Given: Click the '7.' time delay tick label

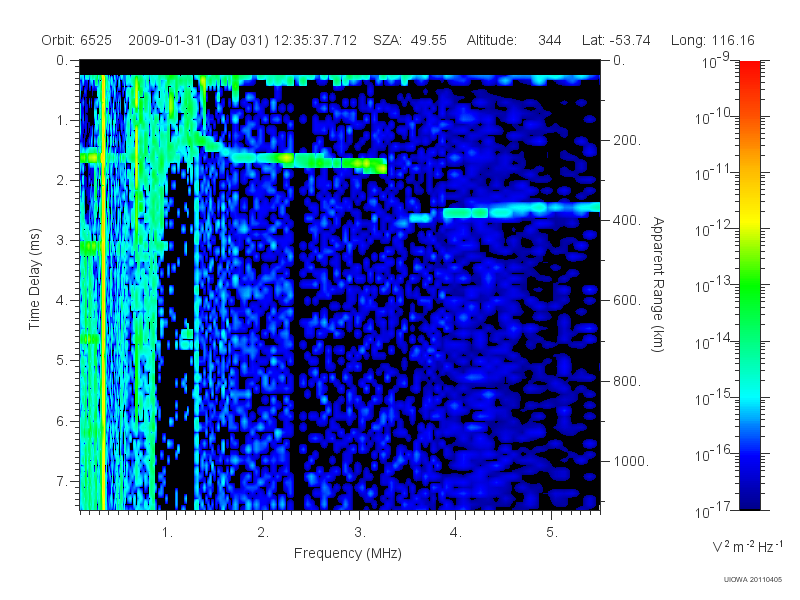Looking at the screenshot, I should tap(62, 481).
